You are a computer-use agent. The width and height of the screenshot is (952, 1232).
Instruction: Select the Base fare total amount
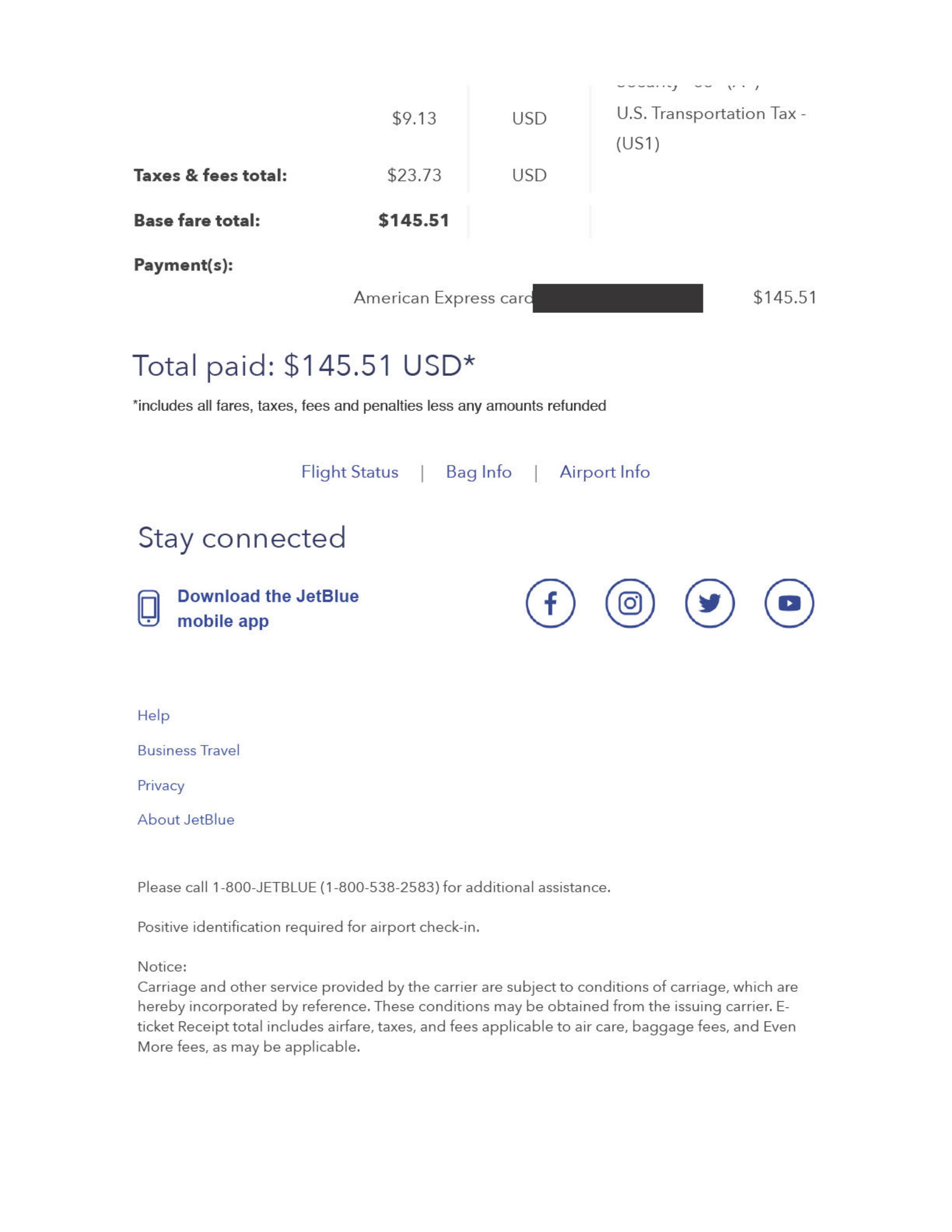pyautogui.click(x=413, y=220)
